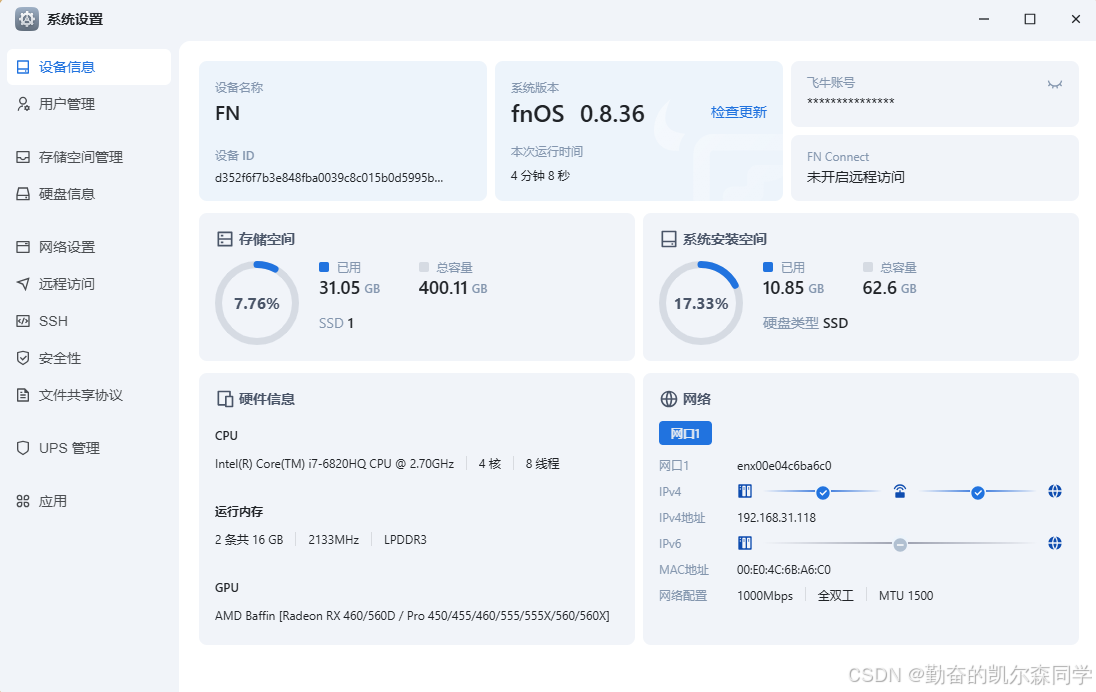This screenshot has width=1096, height=692.
Task: Click the MTU 1500 value
Action: pyautogui.click(x=906, y=596)
